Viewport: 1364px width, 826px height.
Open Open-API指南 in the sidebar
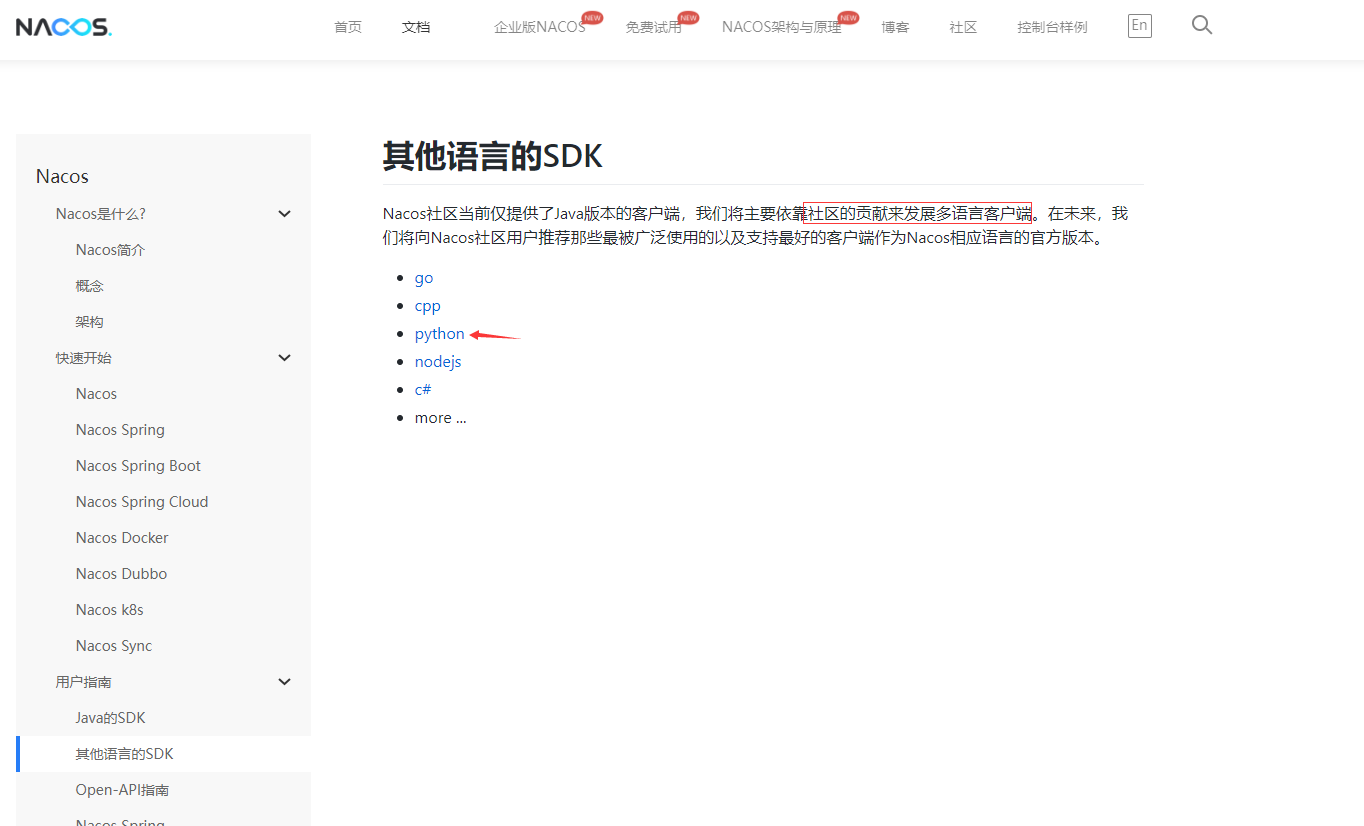(122, 790)
